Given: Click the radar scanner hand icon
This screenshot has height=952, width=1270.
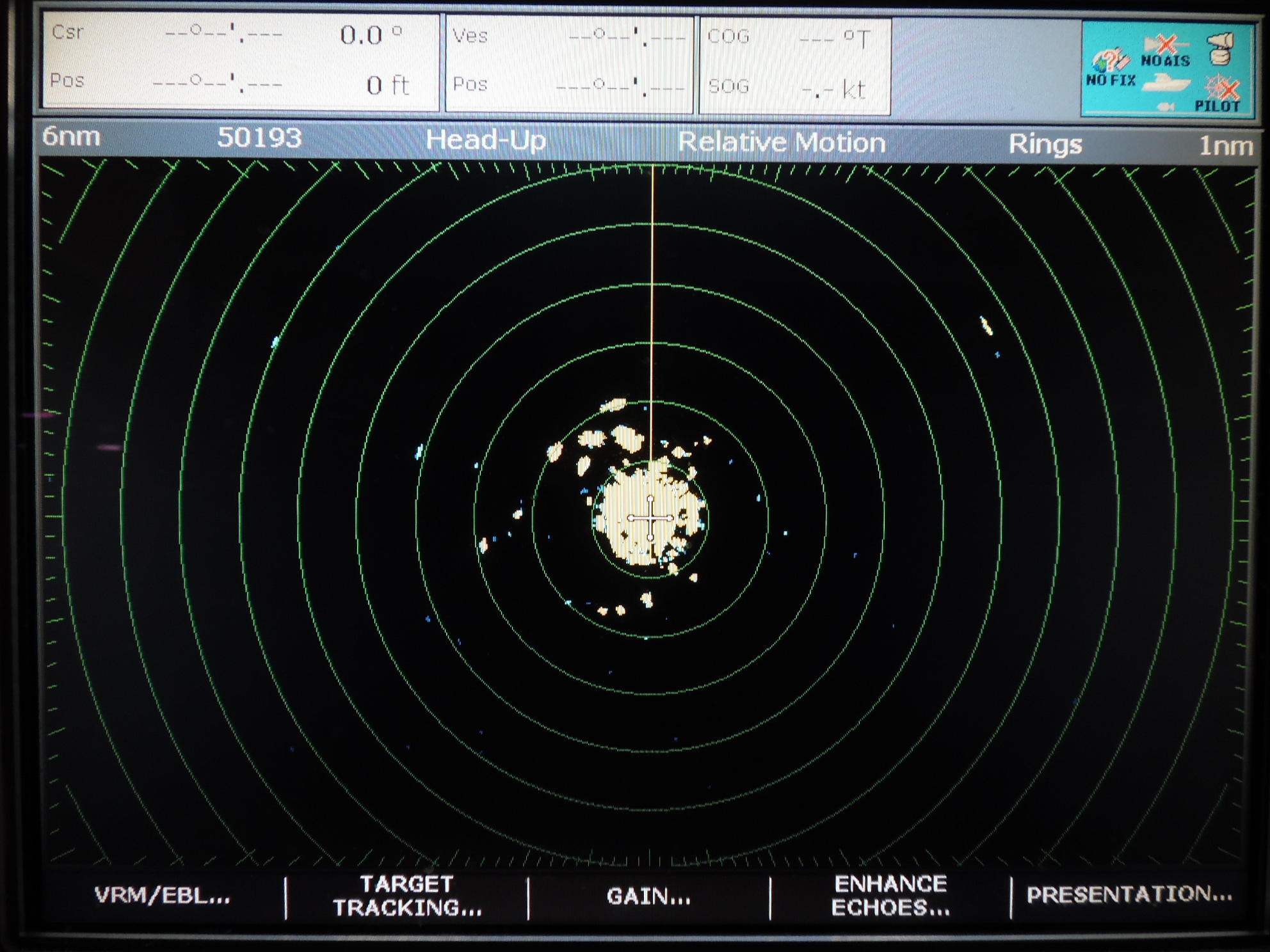Looking at the screenshot, I should pos(1221,49).
